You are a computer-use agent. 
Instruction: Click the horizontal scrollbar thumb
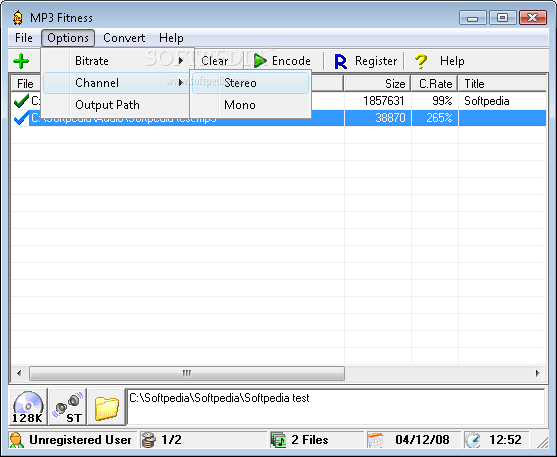(x=187, y=373)
